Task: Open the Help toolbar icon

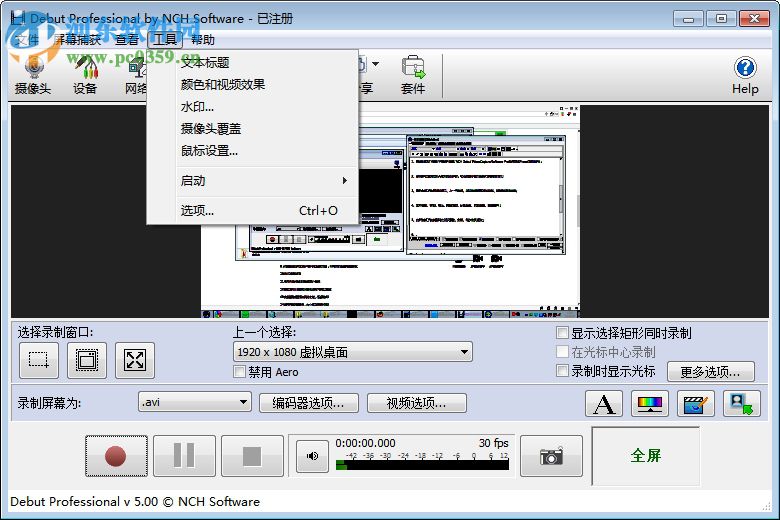Action: (745, 76)
